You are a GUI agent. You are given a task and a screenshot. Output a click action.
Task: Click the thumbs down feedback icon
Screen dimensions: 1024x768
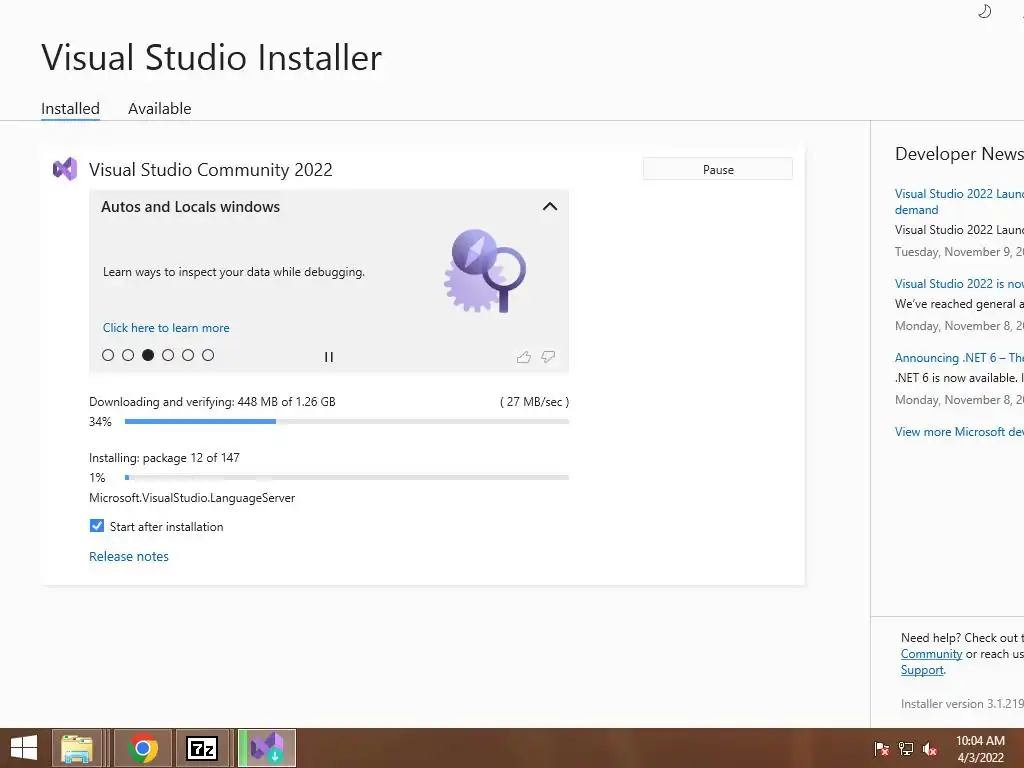548,357
